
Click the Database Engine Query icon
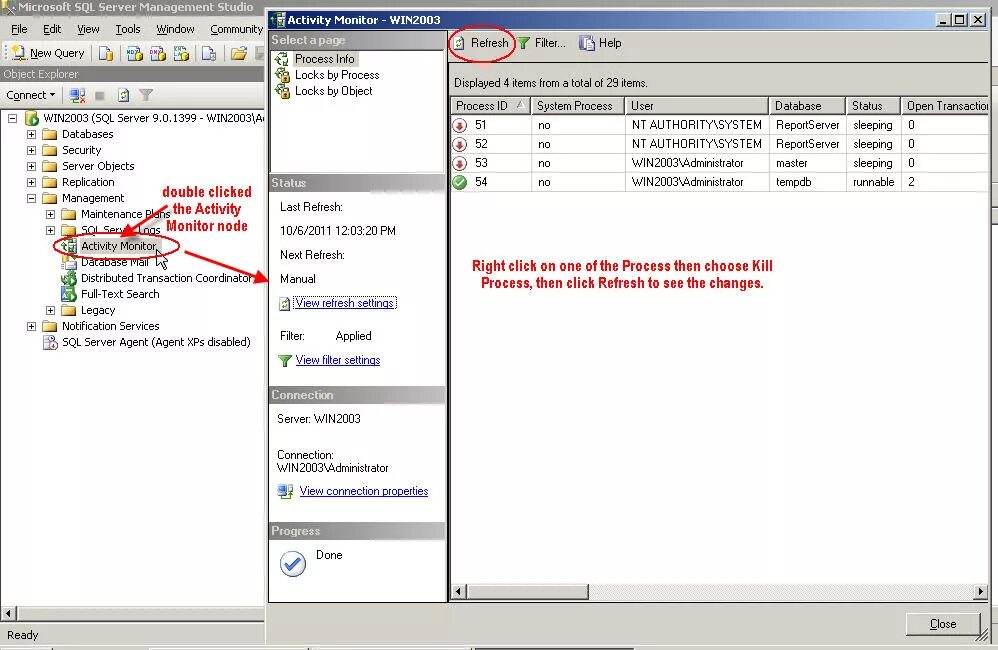(x=106, y=53)
